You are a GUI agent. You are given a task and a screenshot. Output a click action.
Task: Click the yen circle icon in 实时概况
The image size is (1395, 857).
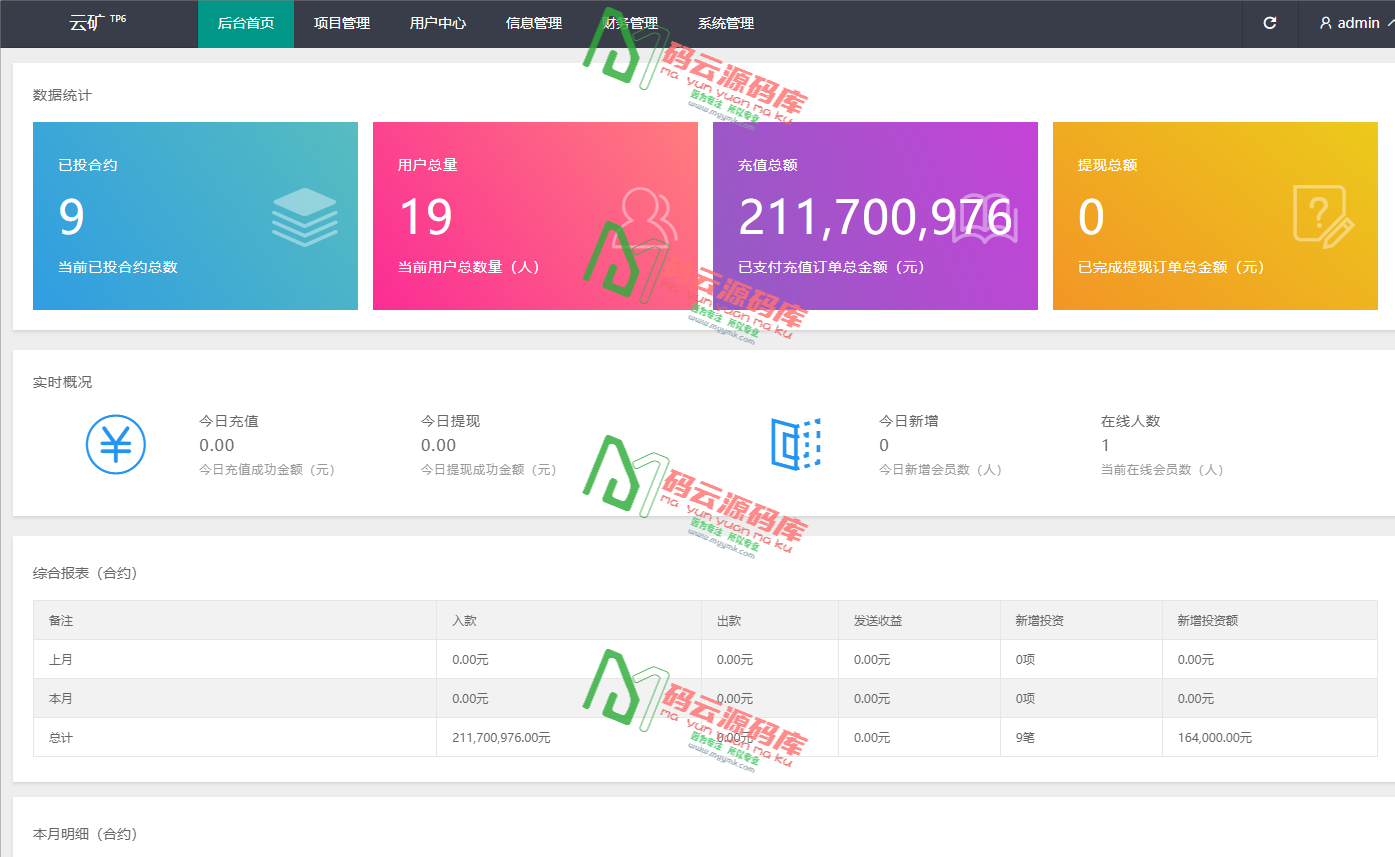116,444
